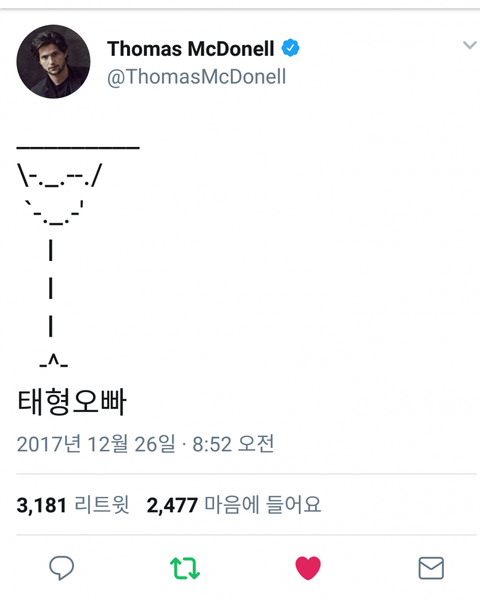Unlike the tweet via red heart

pyautogui.click(x=308, y=568)
